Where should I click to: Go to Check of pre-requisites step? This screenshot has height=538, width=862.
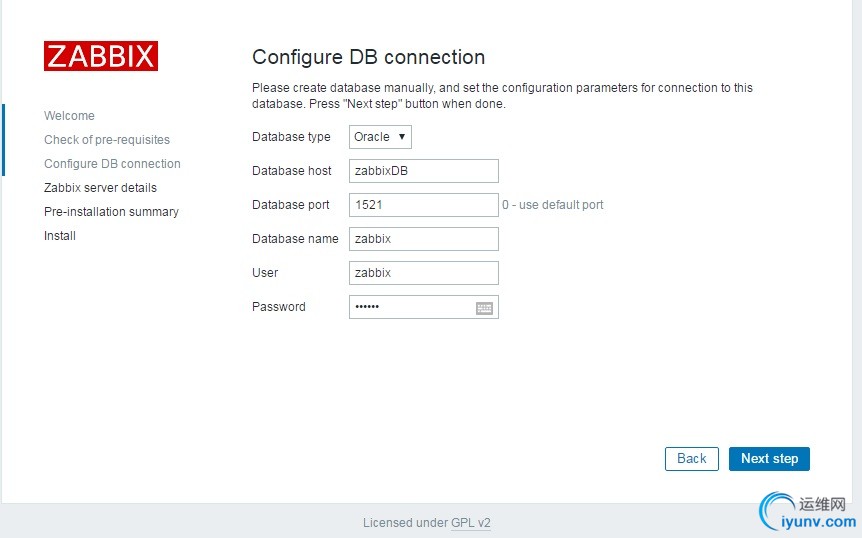[107, 140]
